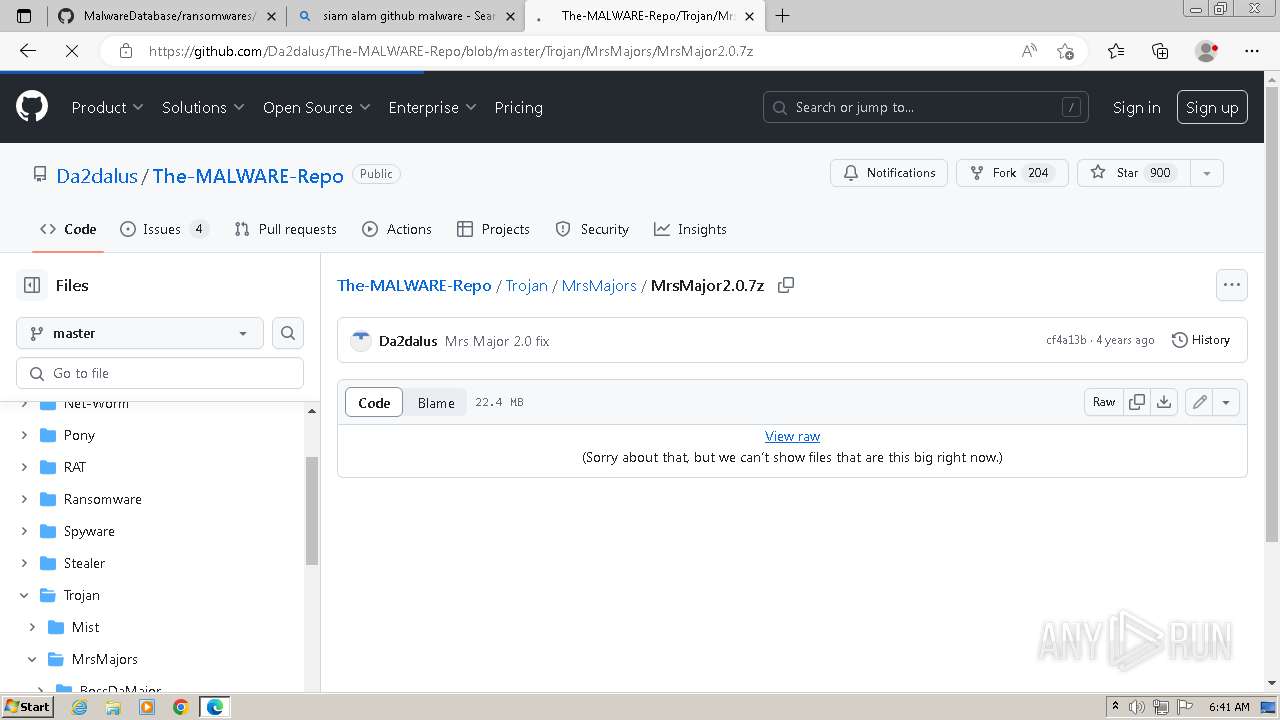Open Windows Start menu
This screenshot has width=1280, height=720.
click(x=27, y=707)
